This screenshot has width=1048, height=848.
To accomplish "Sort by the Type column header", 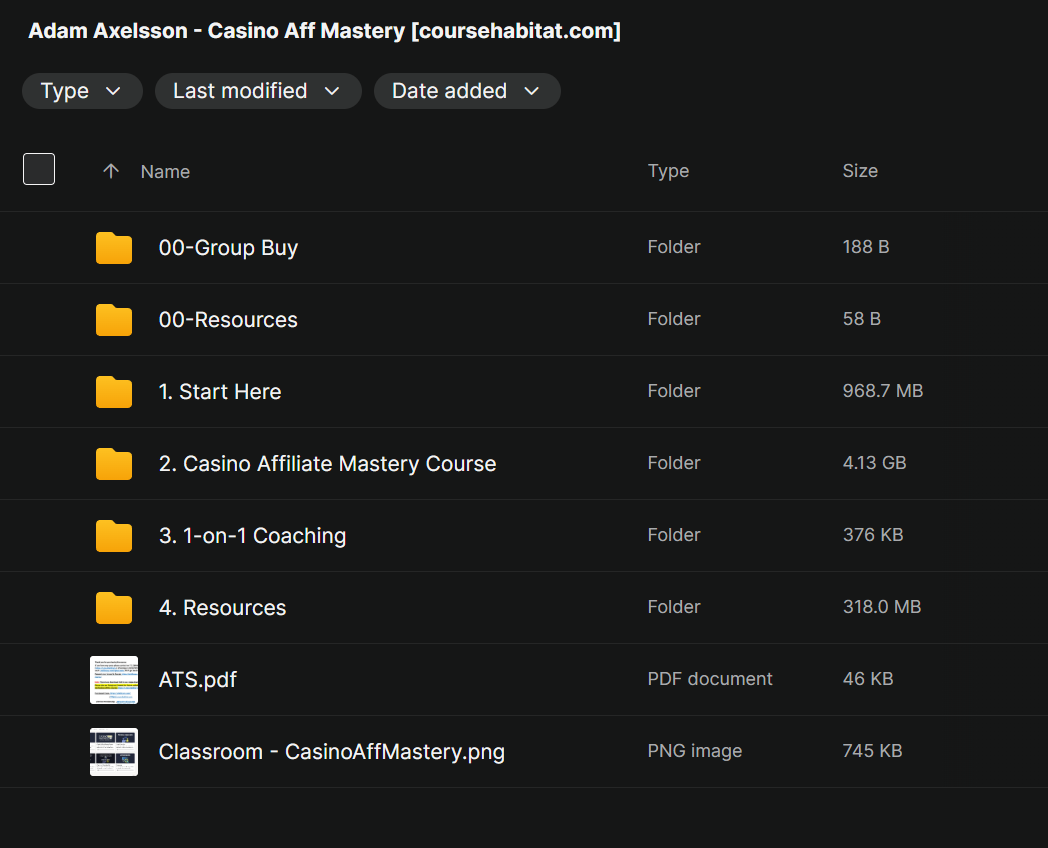I will (x=668, y=171).
